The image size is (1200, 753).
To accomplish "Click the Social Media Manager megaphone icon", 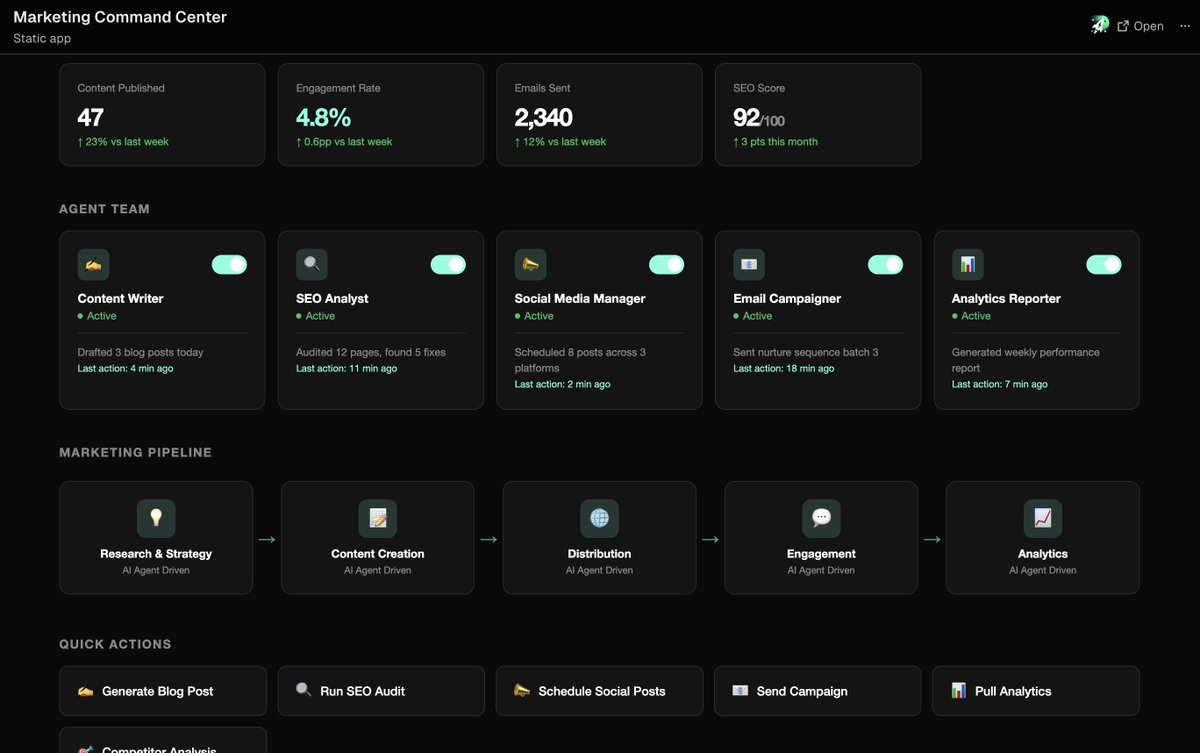I will pyautogui.click(x=530, y=265).
